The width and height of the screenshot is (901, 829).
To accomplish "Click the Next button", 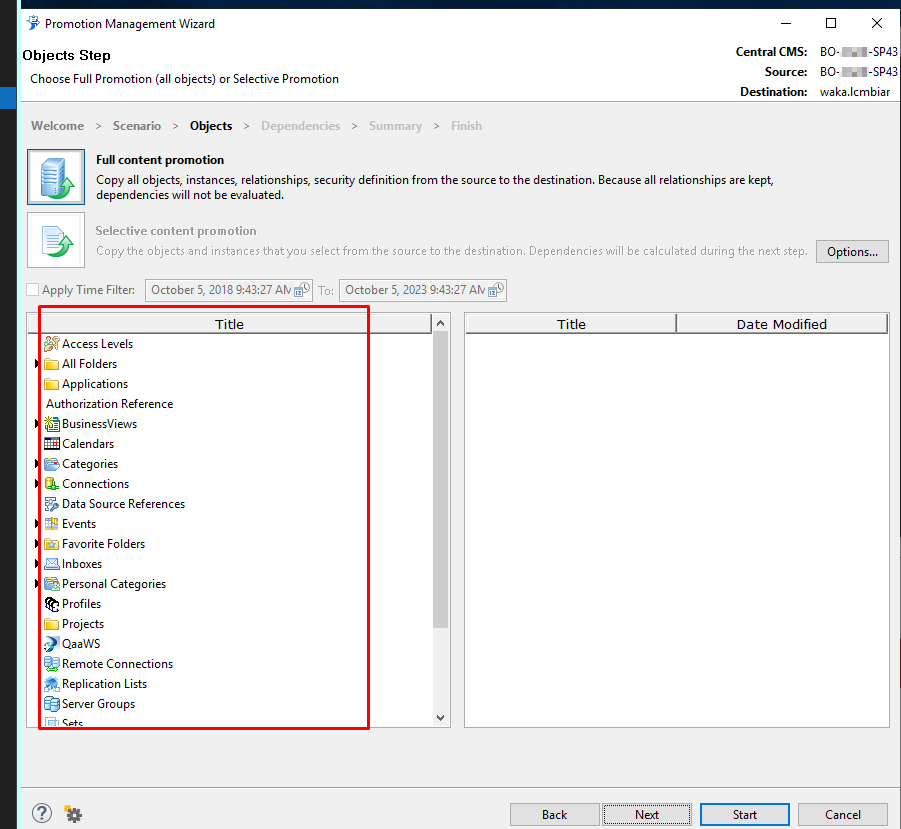I will 647,815.
